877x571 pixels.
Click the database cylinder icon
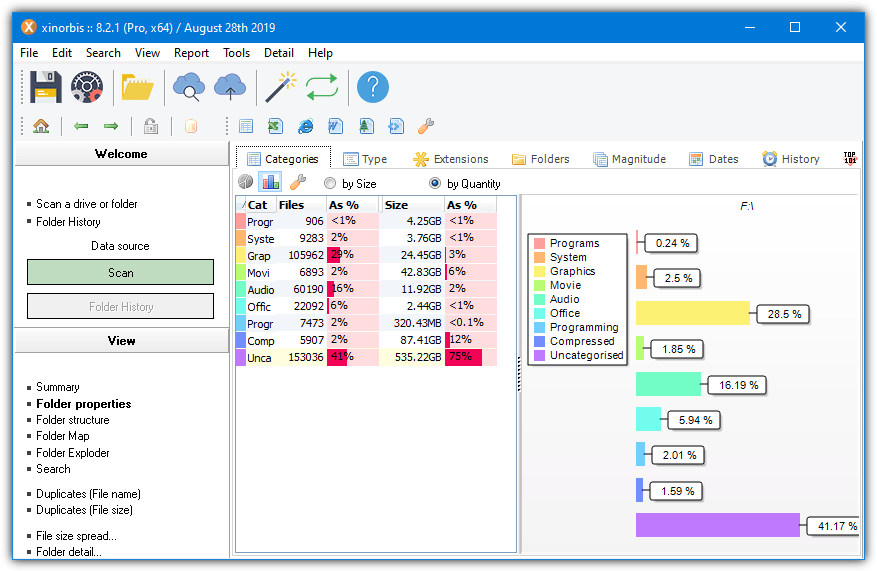point(191,126)
